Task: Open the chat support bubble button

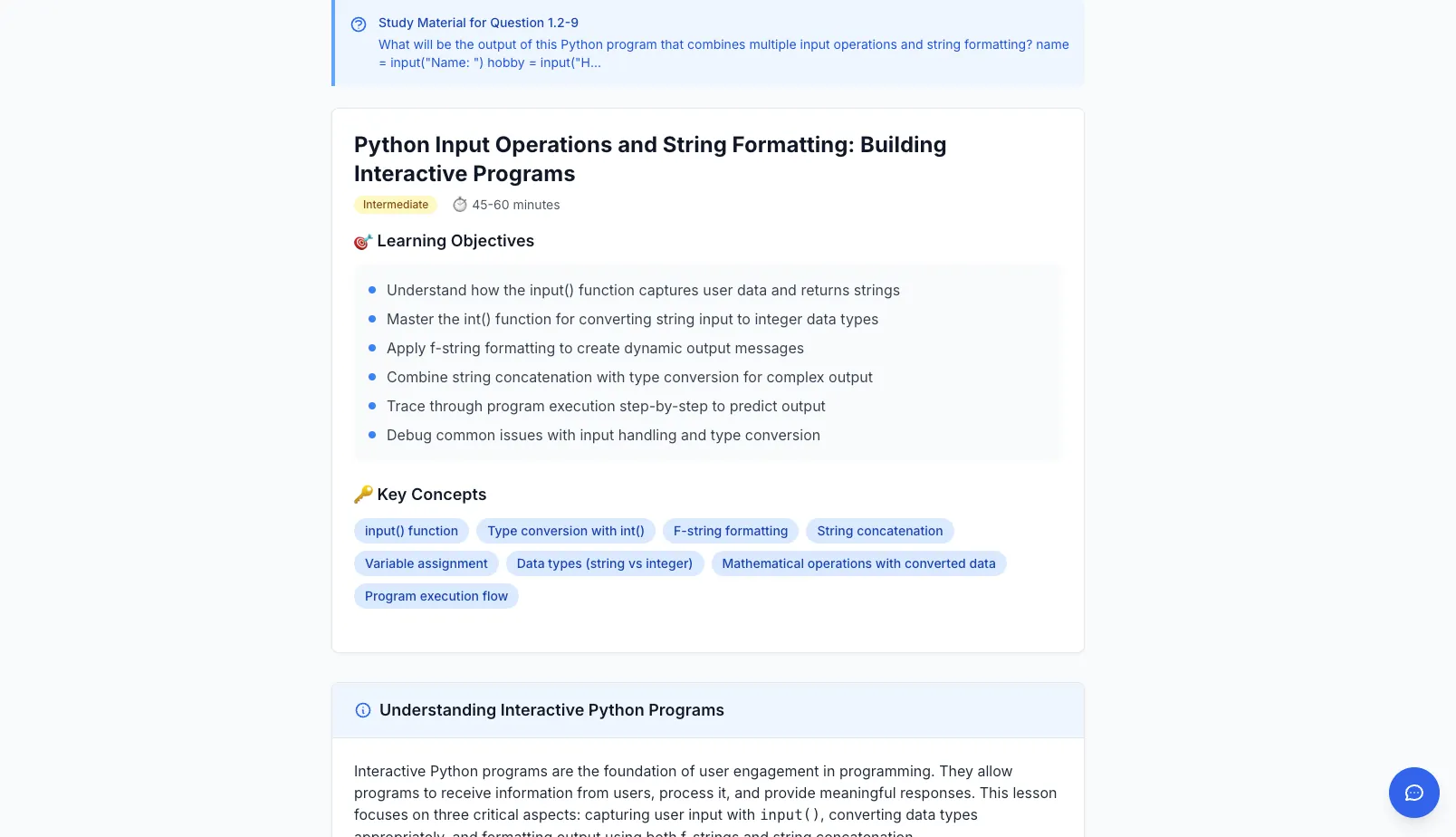Action: (1413, 793)
